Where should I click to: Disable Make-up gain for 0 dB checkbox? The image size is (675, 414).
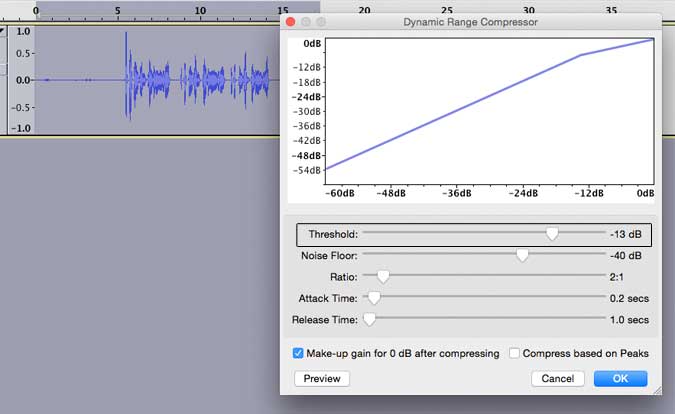[298, 353]
